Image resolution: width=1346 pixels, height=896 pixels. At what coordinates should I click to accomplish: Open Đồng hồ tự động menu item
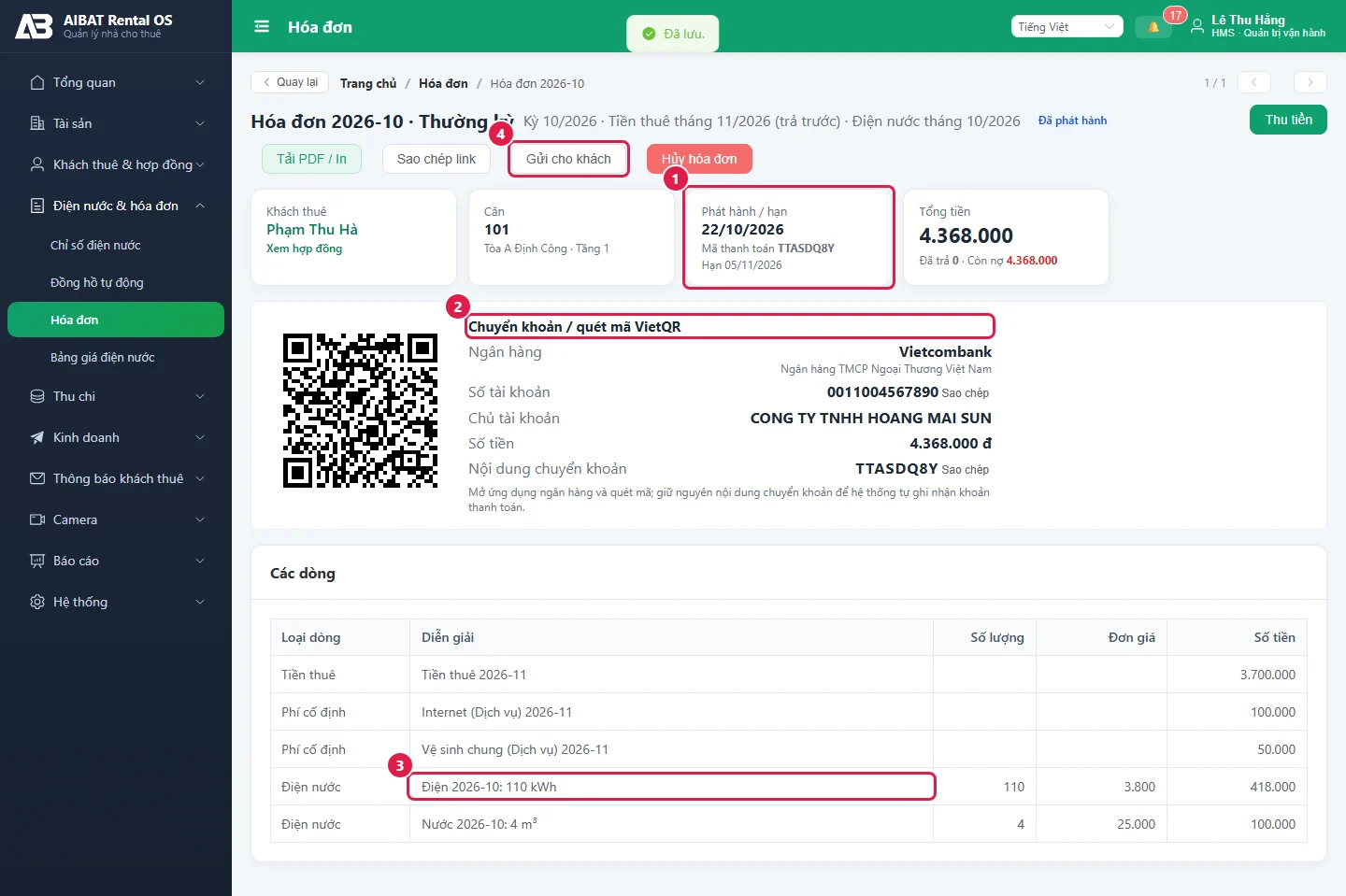tap(116, 282)
